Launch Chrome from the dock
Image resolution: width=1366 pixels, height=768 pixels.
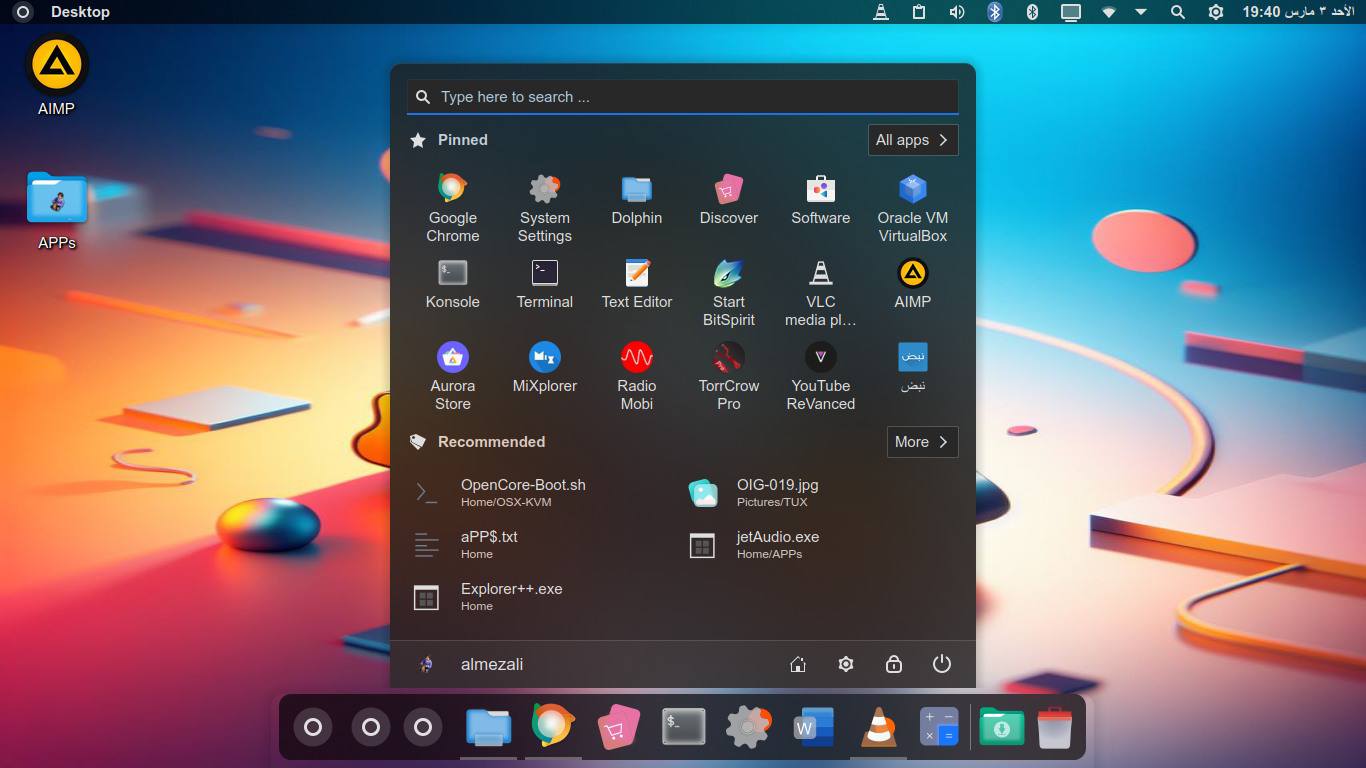553,727
